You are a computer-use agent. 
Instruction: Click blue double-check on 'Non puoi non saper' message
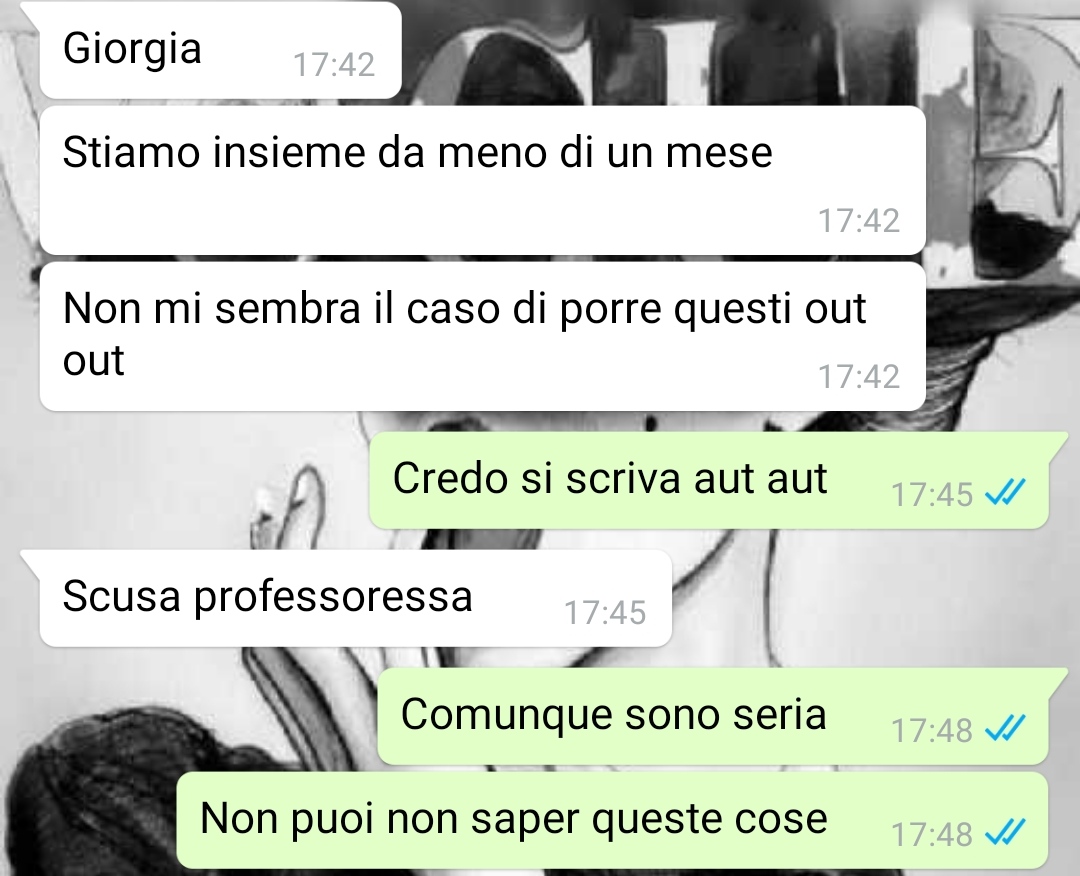(x=1006, y=832)
